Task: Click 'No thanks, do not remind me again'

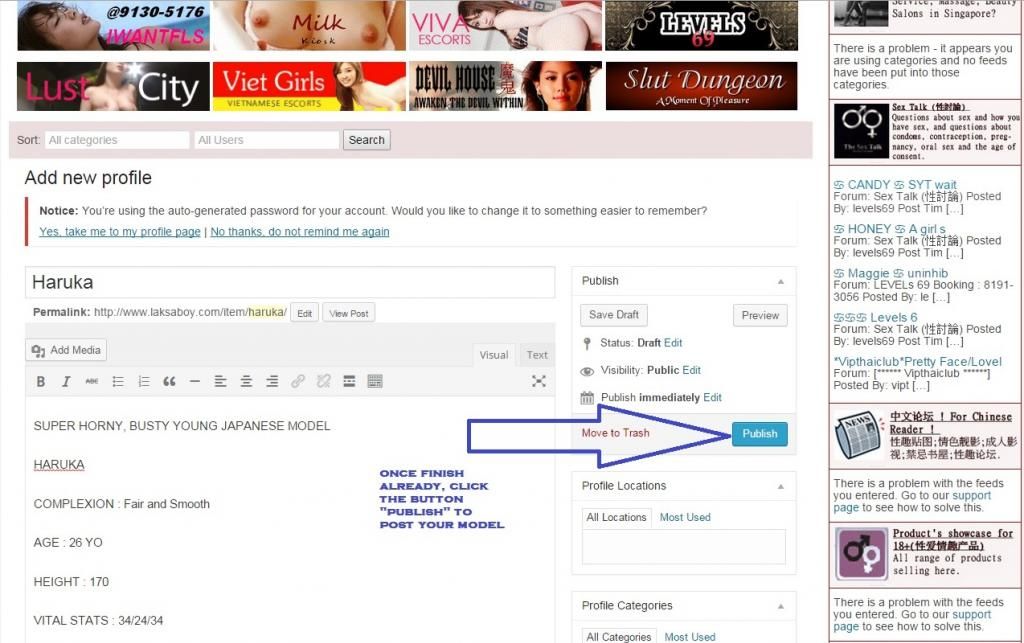Action: pyautogui.click(x=300, y=232)
